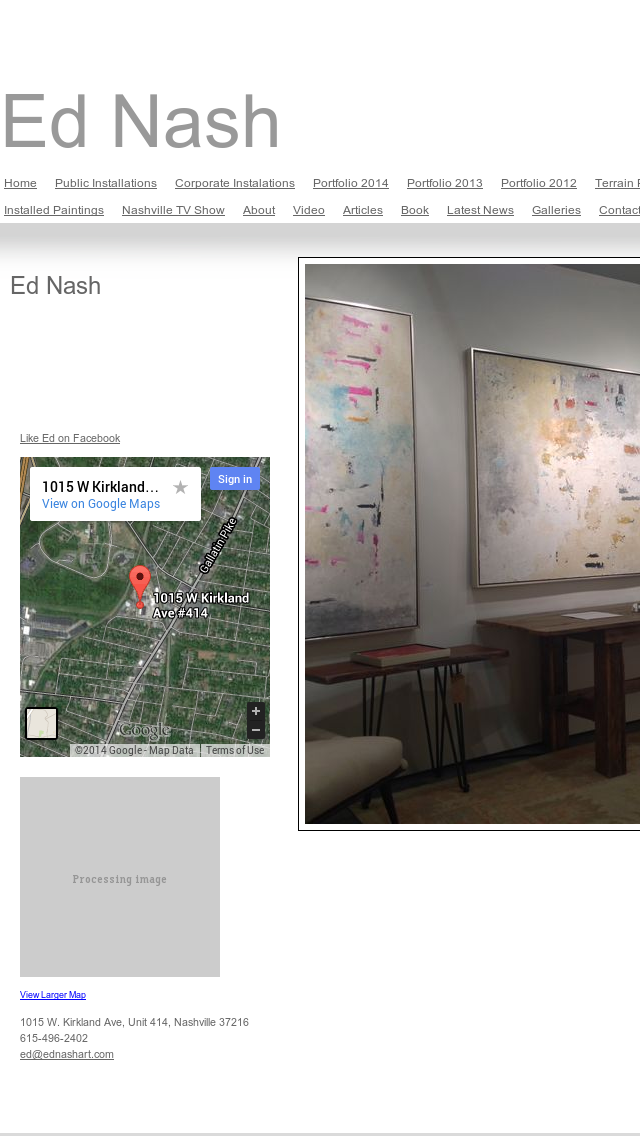Screen dimensions: 640x1136
Task: Zoom out on the map
Action: [x=256, y=730]
